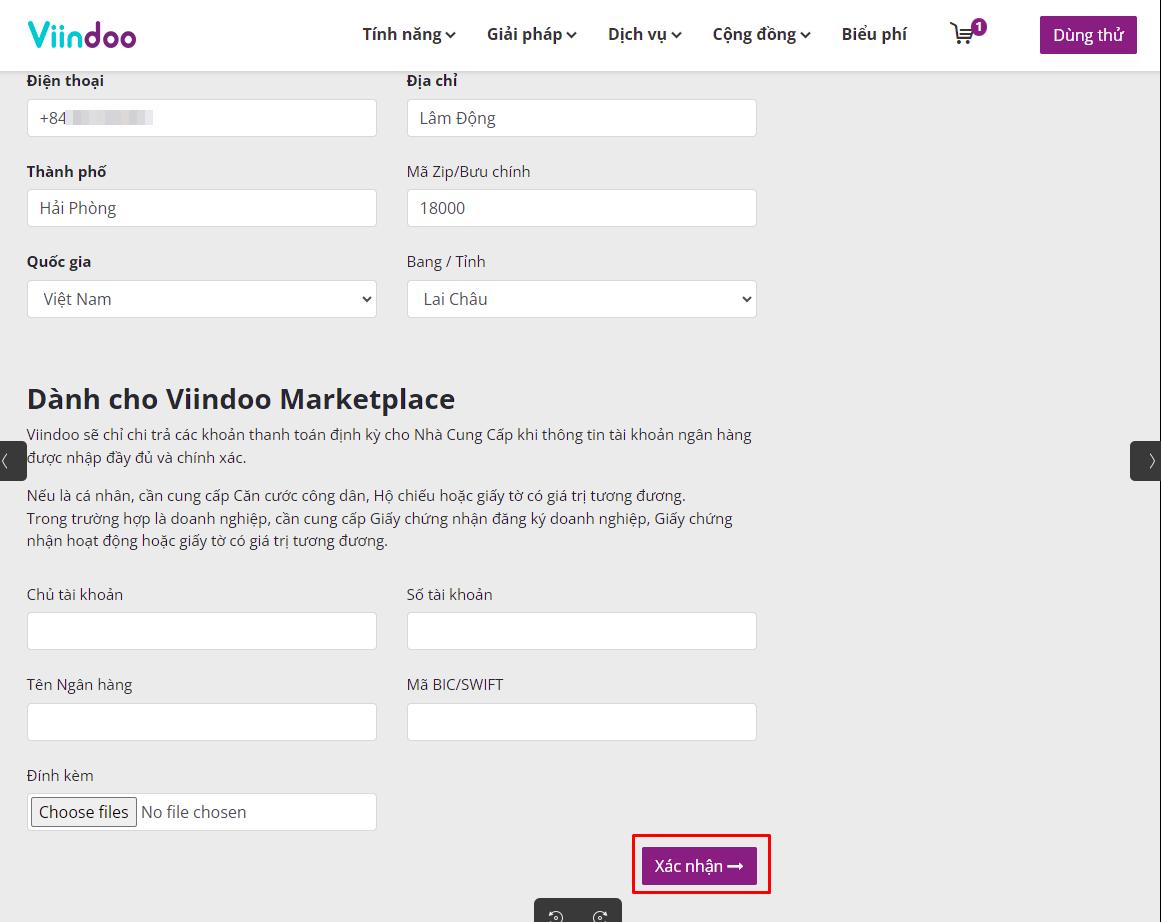
Task: Click the Chủ tài khoản input field
Action: (201, 631)
